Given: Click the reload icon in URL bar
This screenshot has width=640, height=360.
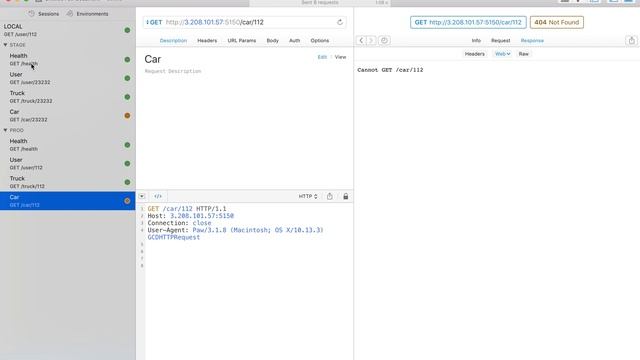Looking at the screenshot, I should [340, 22].
